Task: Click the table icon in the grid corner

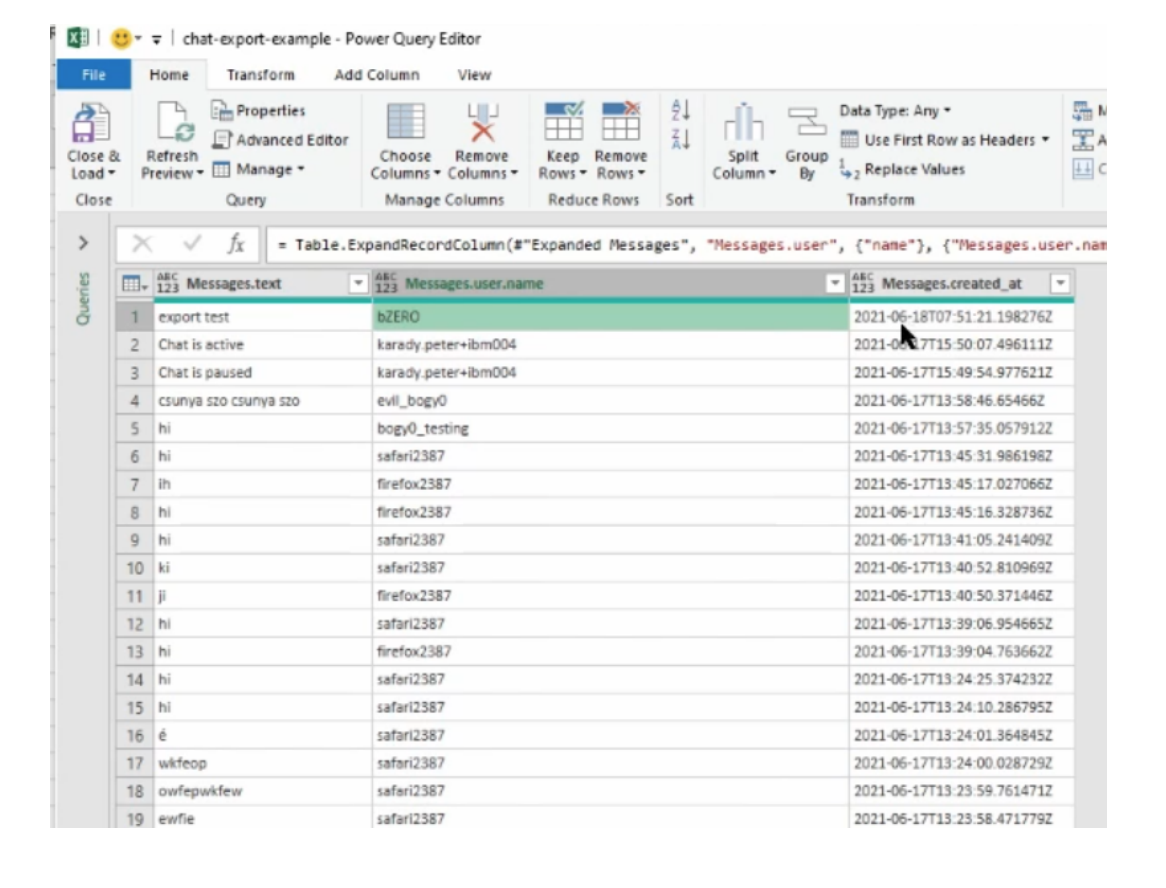Action: pos(134,284)
